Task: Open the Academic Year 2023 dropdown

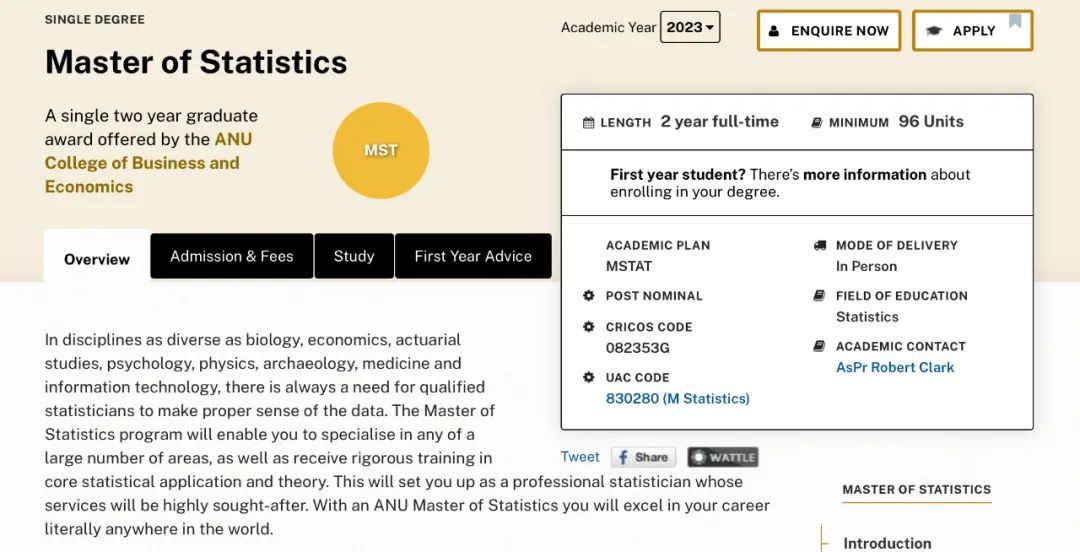Action: point(689,28)
